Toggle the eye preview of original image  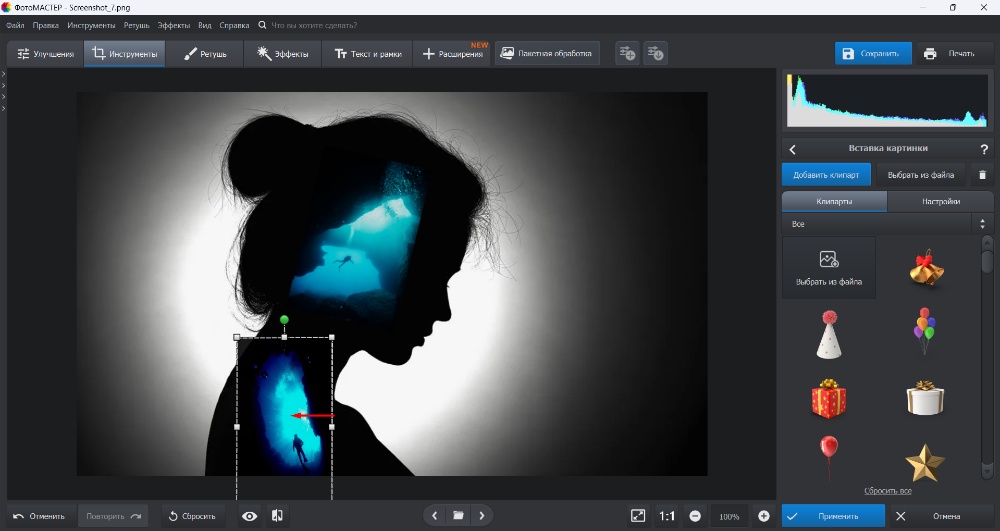(x=250, y=516)
